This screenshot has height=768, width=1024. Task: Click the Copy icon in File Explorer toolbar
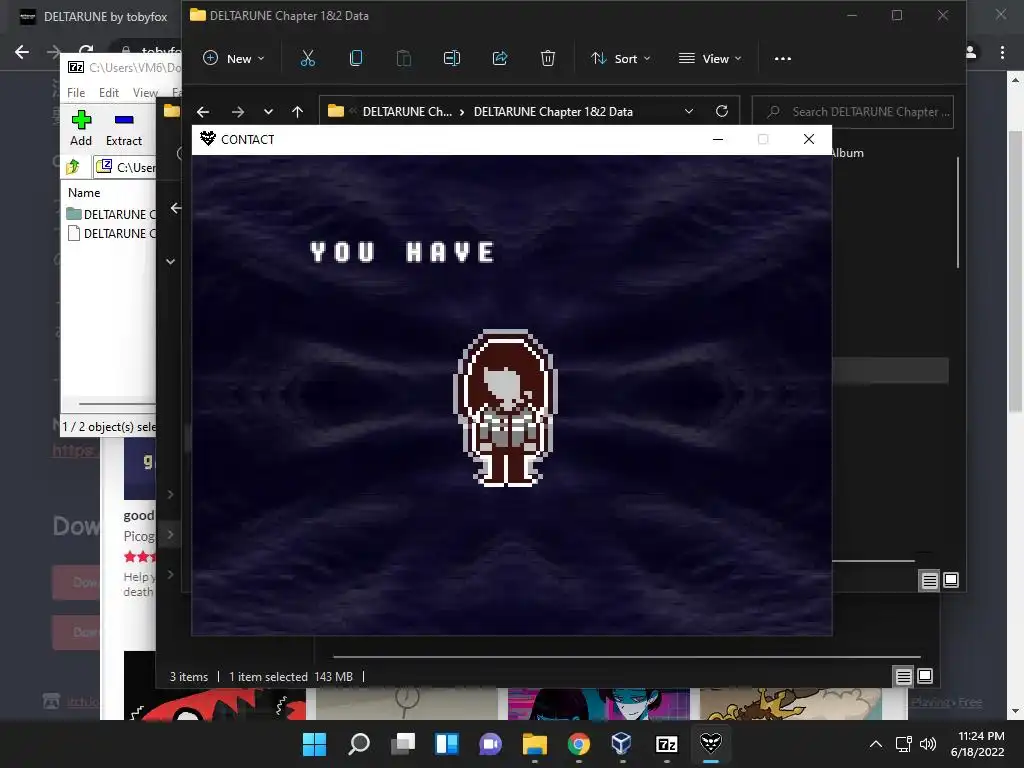[356, 59]
